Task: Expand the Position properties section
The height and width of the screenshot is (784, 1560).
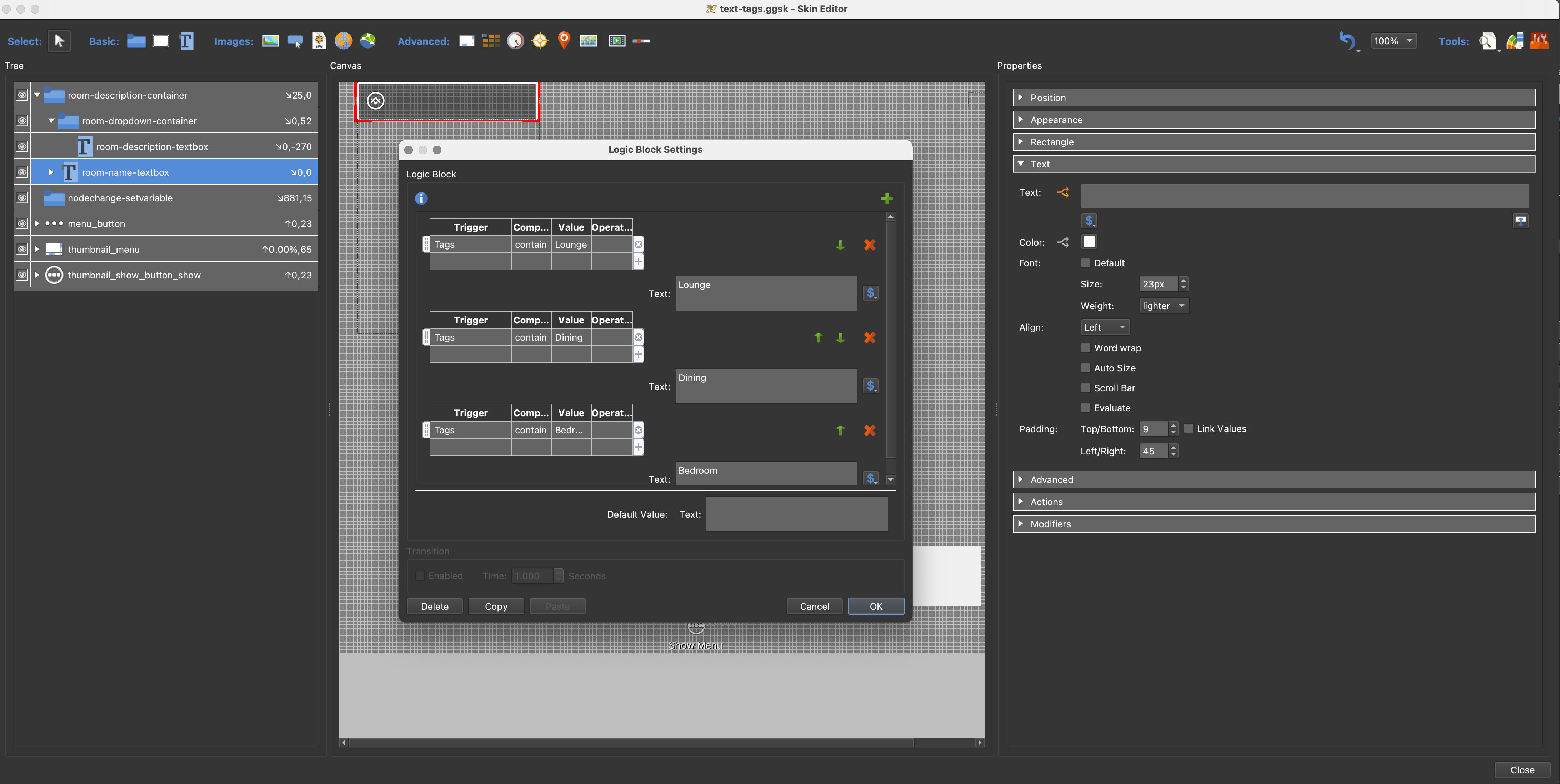Action: [x=1274, y=97]
